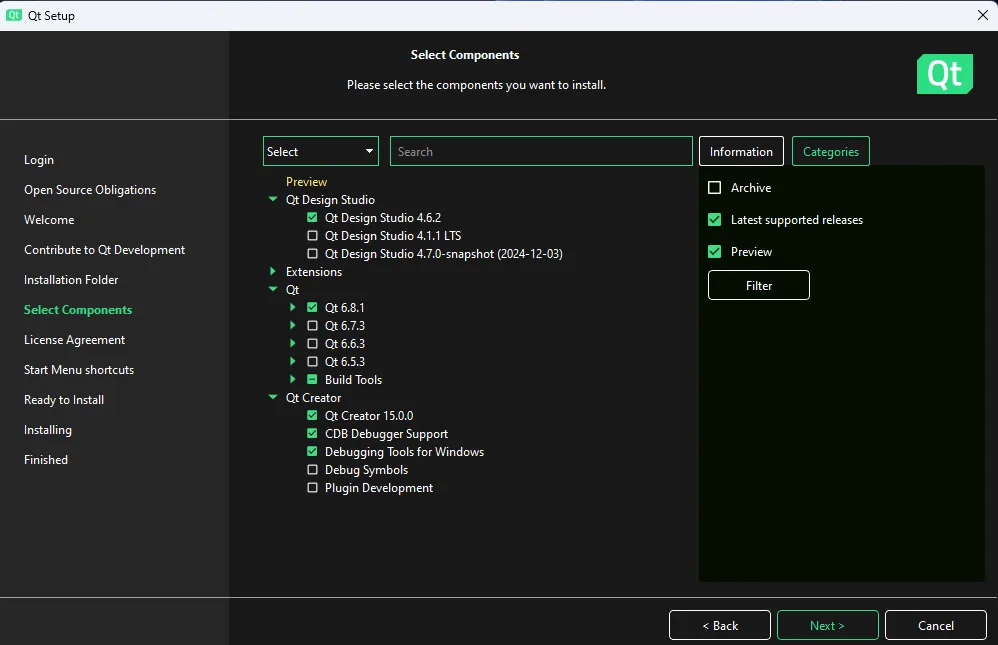Close the Qt Setup window
This screenshot has width=998, height=645.
[x=983, y=15]
